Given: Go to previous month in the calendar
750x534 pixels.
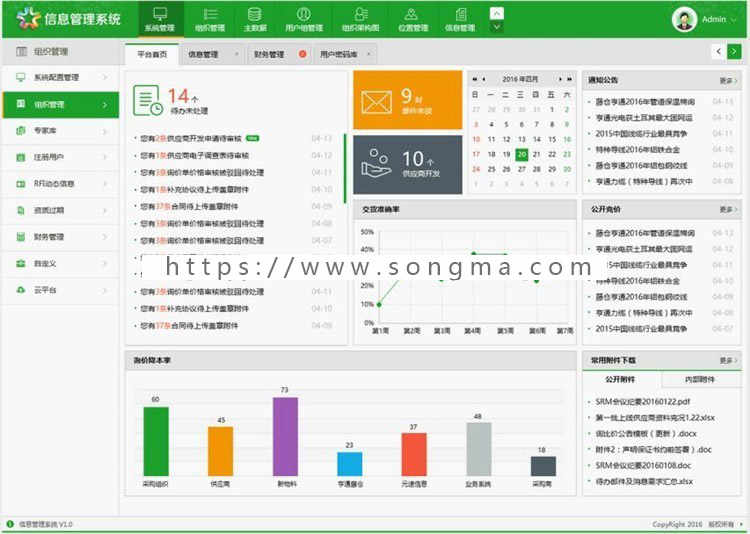Looking at the screenshot, I should pyautogui.click(x=484, y=79).
